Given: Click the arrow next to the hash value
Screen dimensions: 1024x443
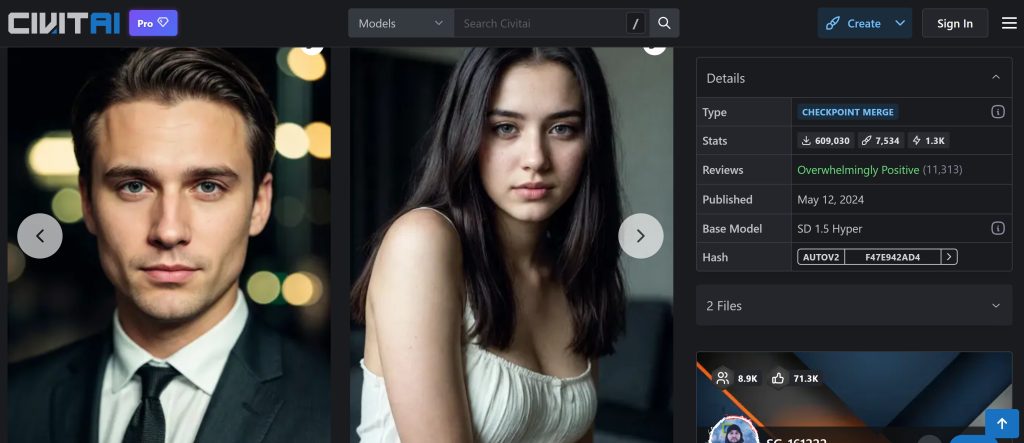Looking at the screenshot, I should [x=949, y=257].
